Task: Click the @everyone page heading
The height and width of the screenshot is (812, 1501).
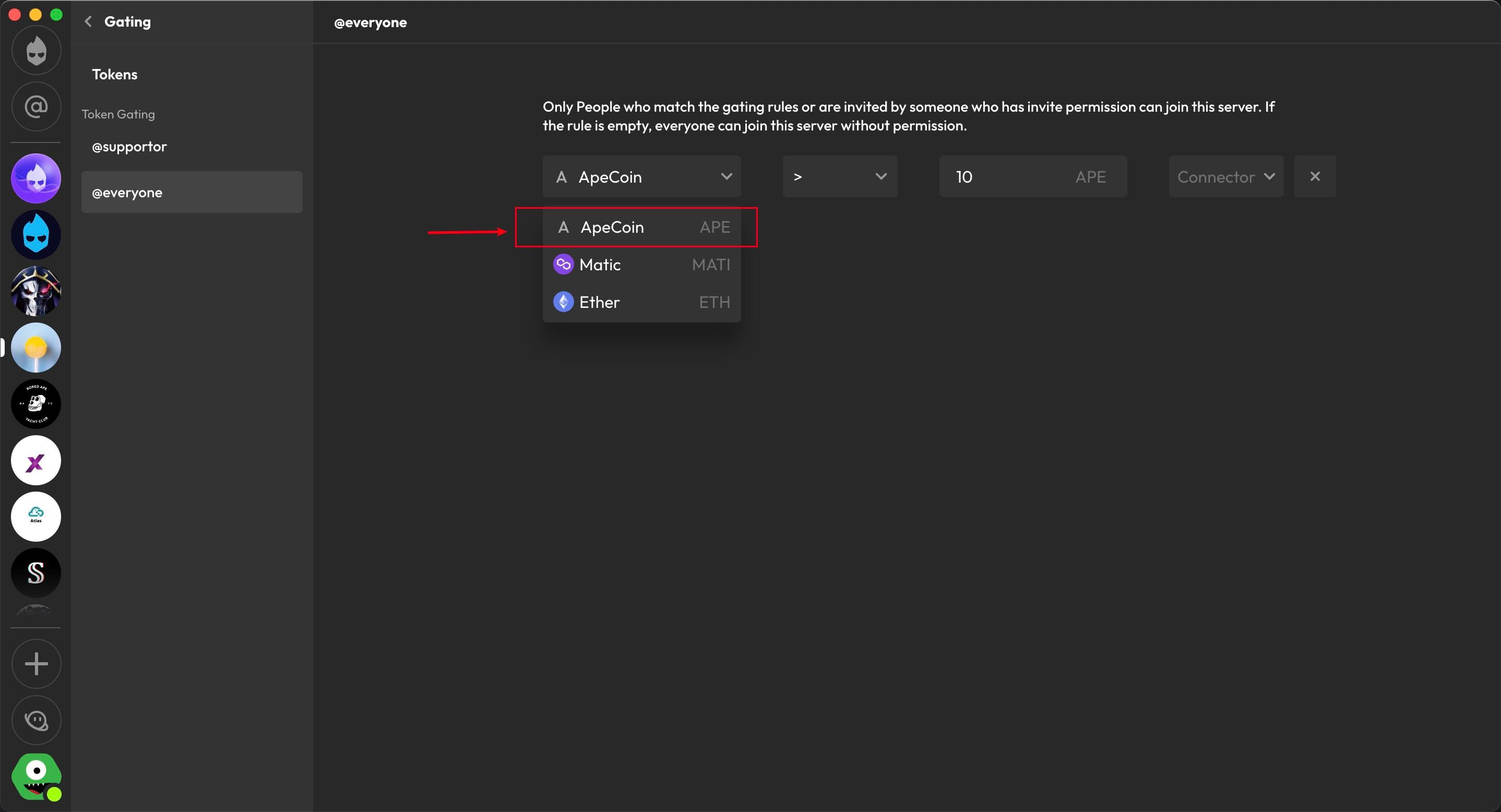Action: (371, 23)
